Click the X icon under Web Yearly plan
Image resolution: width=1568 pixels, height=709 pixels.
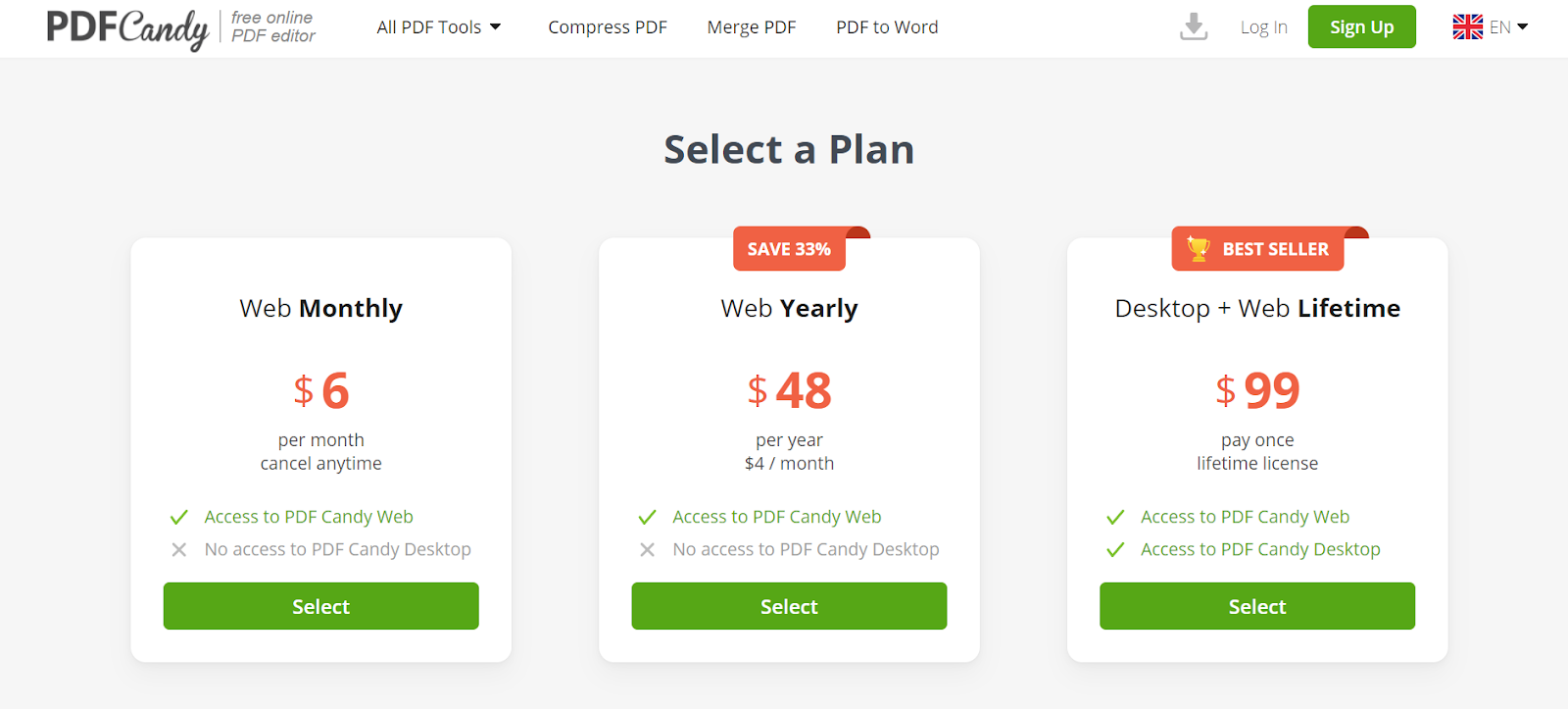tap(648, 550)
